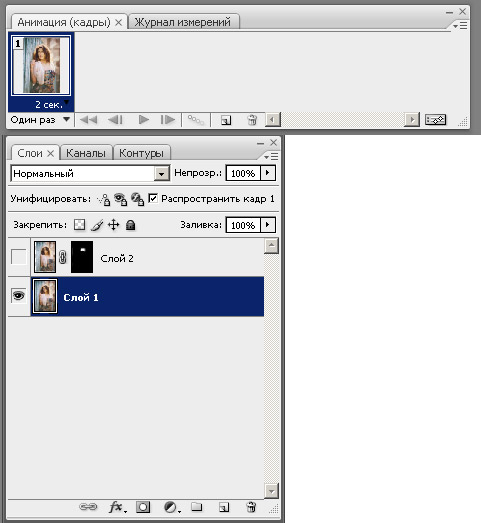The height and width of the screenshot is (523, 481).
Task: Create new adjustment layer icon
Action: click(x=172, y=507)
